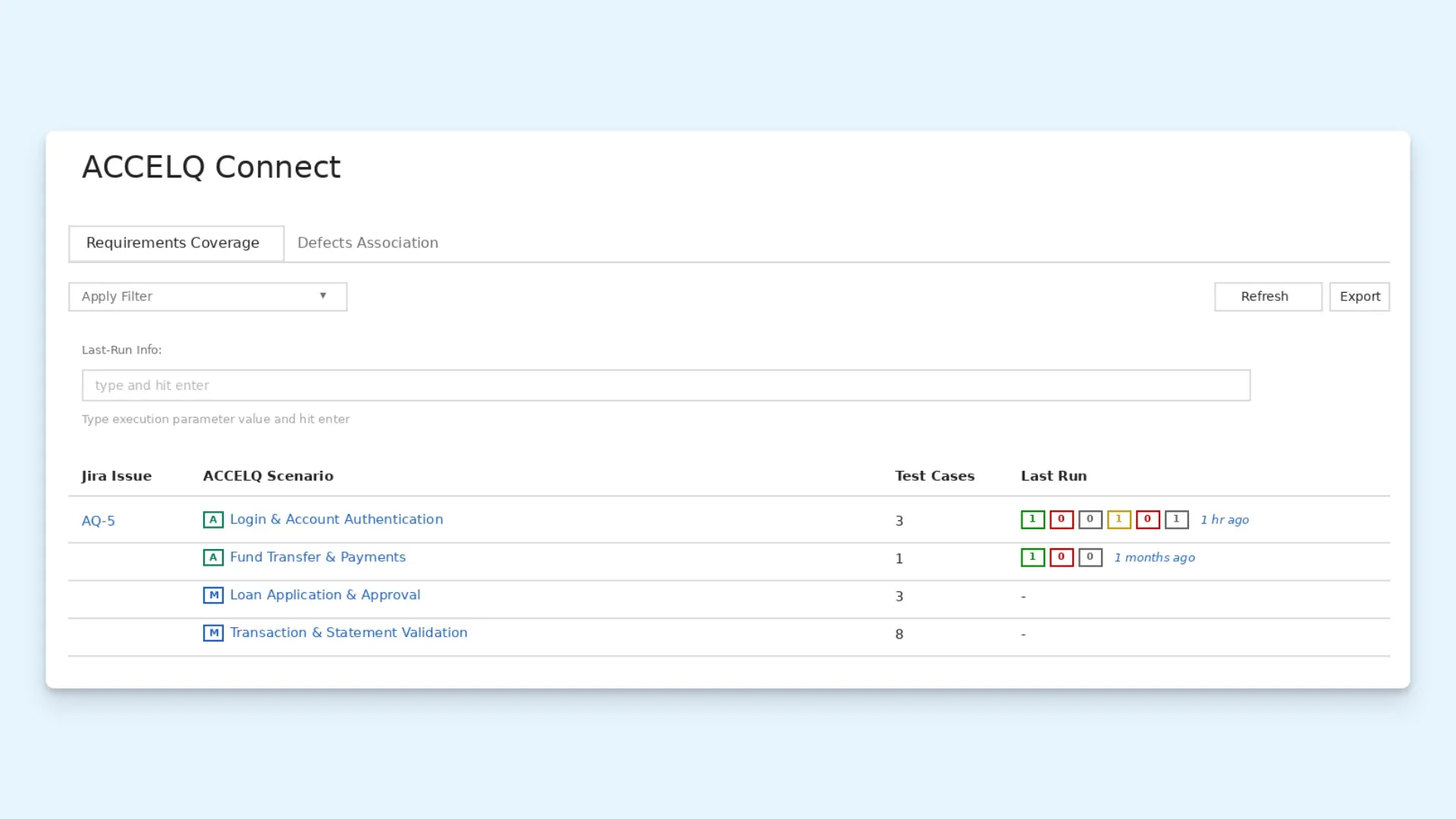The height and width of the screenshot is (819, 1456).
Task: Open the Requirements Coverage tab
Action: coord(176,243)
